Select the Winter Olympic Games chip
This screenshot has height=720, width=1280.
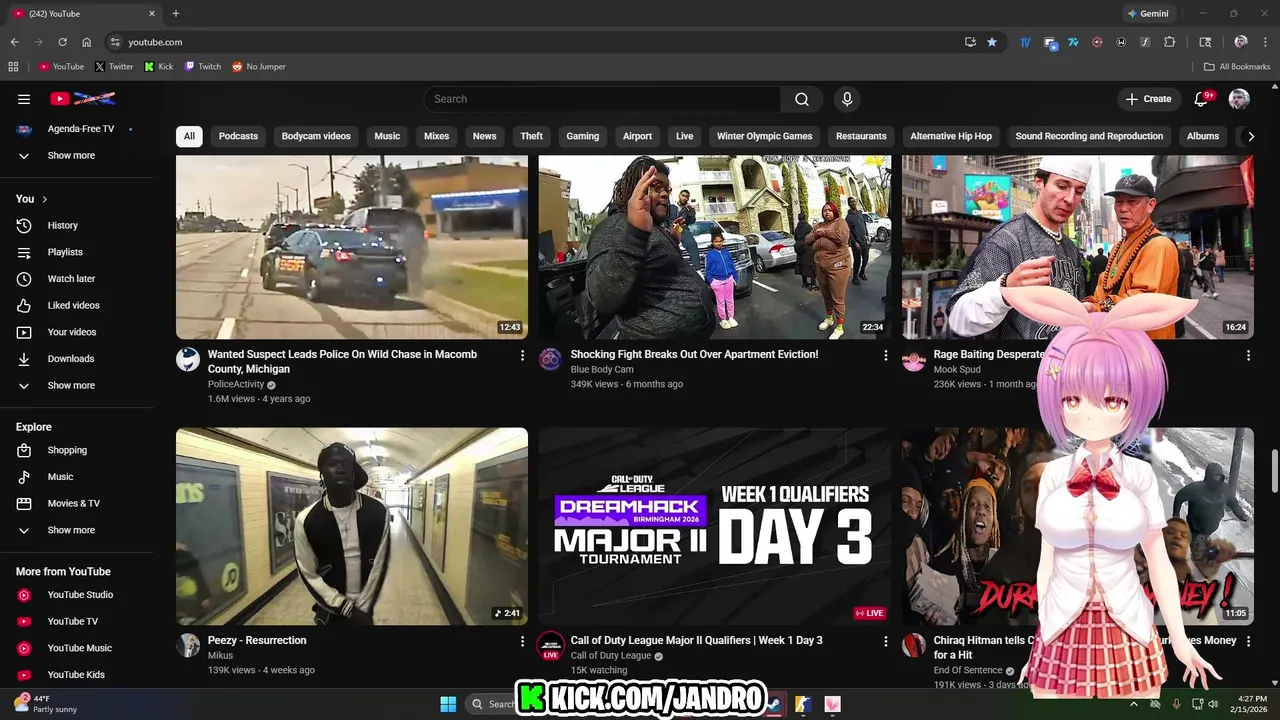click(765, 136)
